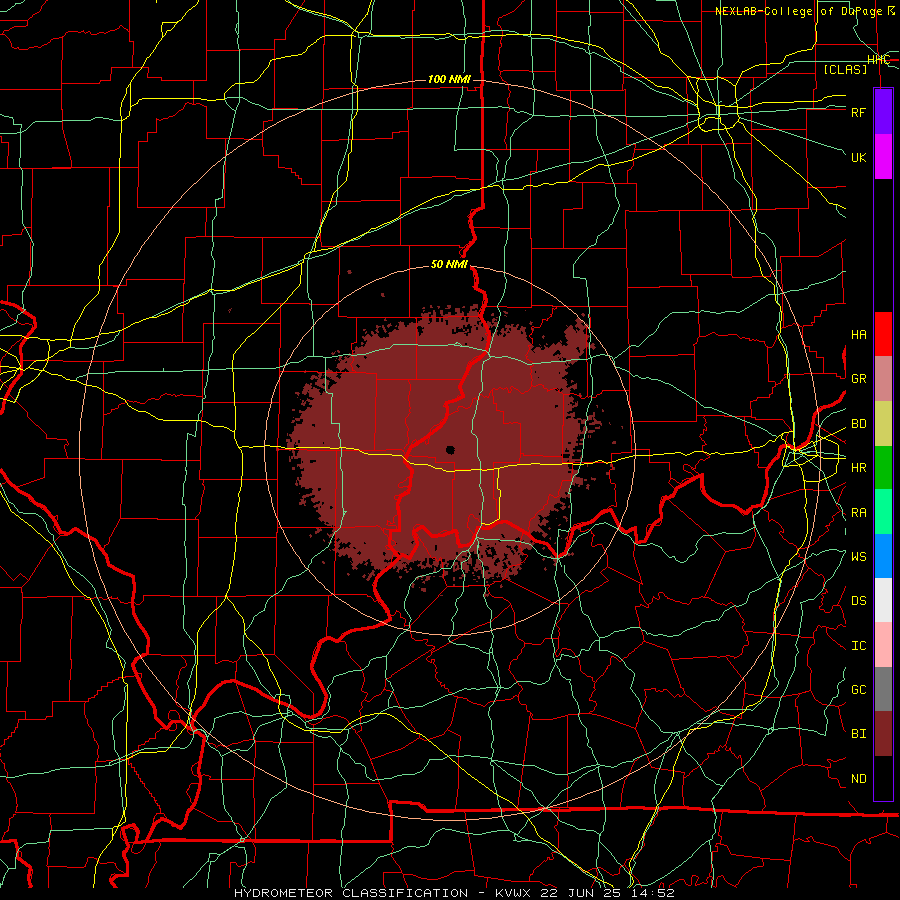Select the blue WS legend swatch
The width and height of the screenshot is (900, 900).
pos(883,556)
